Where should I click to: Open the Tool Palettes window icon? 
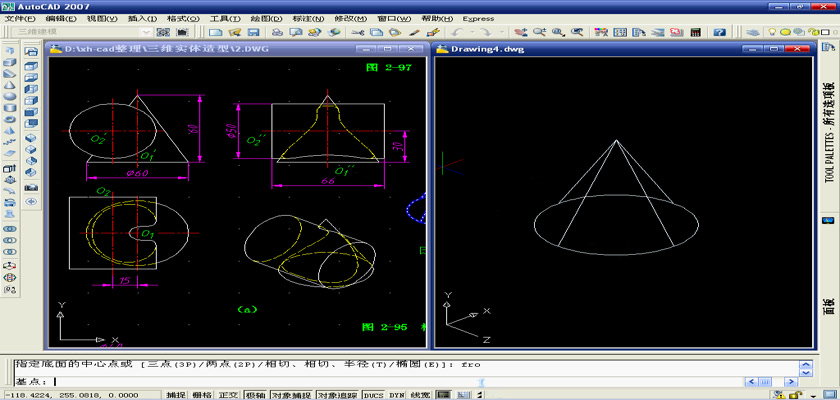639,32
